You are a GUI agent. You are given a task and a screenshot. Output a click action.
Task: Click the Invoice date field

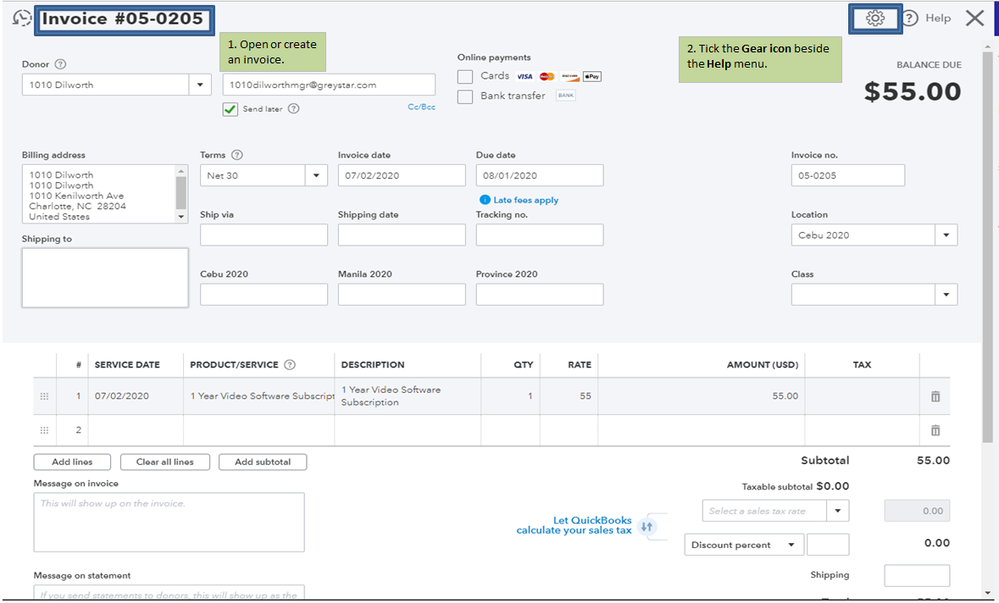point(401,175)
